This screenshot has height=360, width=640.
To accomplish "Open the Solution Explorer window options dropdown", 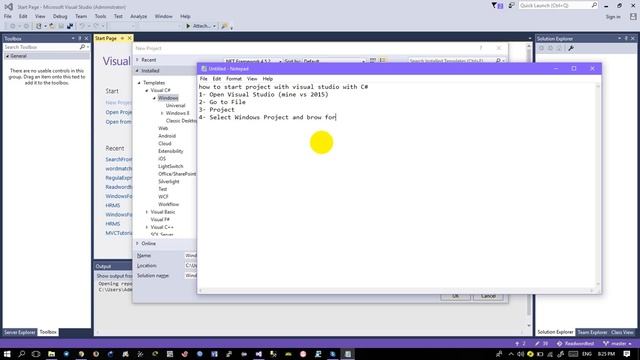I will pyautogui.click(x=619, y=38).
